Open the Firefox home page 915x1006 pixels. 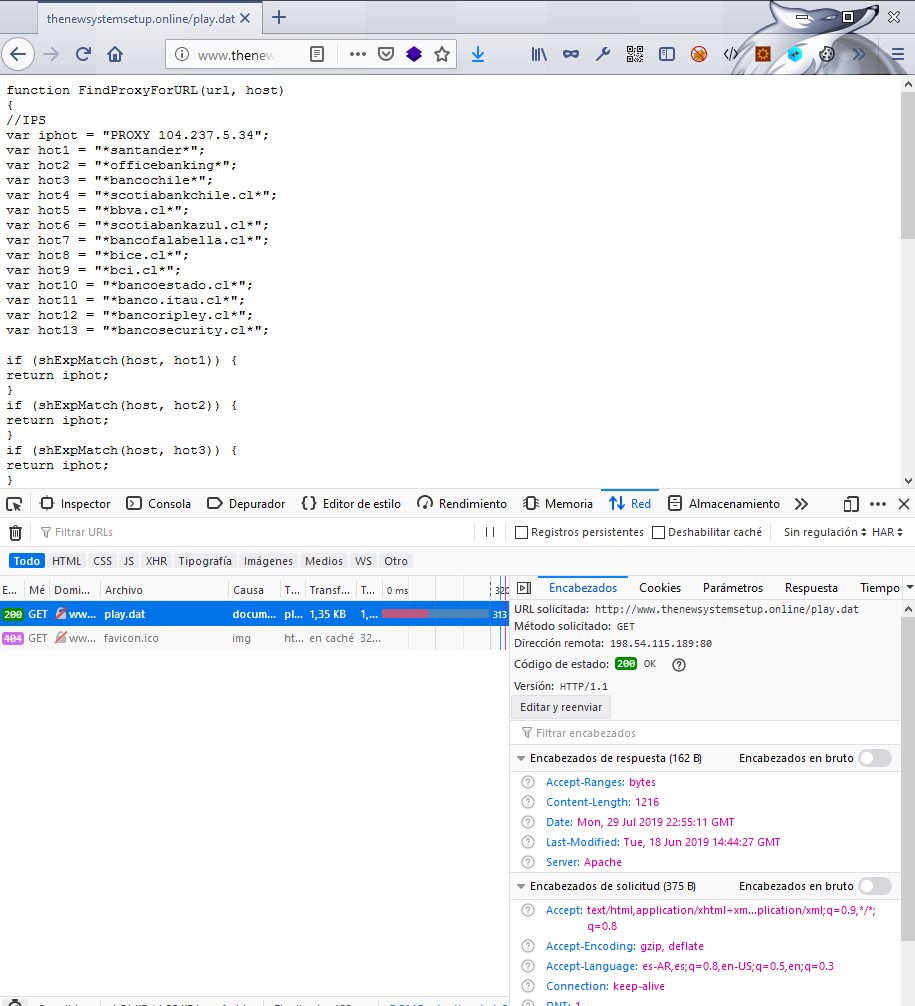[115, 55]
